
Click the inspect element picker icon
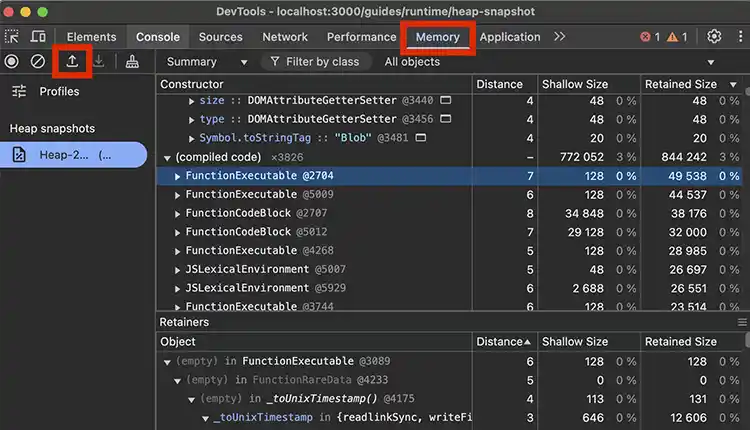pyautogui.click(x=13, y=37)
